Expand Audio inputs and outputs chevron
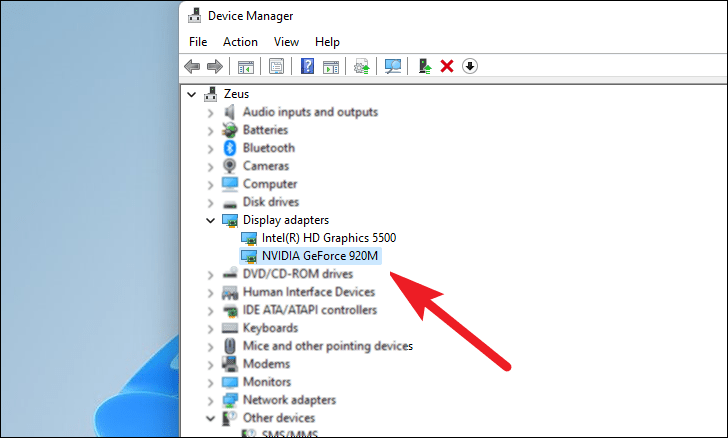The height and width of the screenshot is (438, 728). (x=210, y=112)
